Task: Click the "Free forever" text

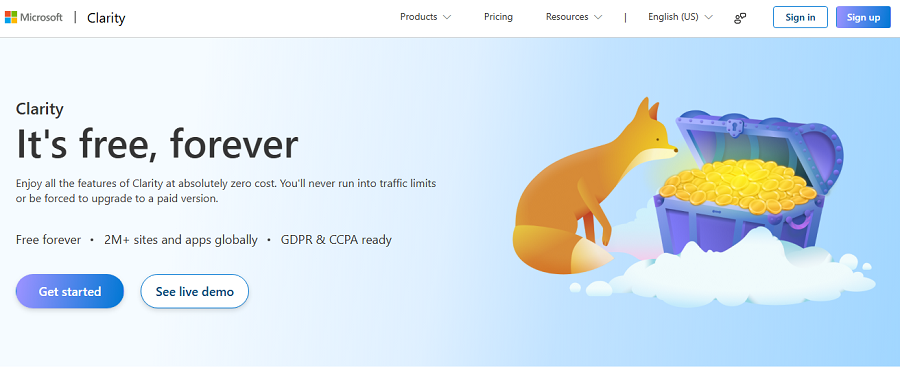Action: 49,239
